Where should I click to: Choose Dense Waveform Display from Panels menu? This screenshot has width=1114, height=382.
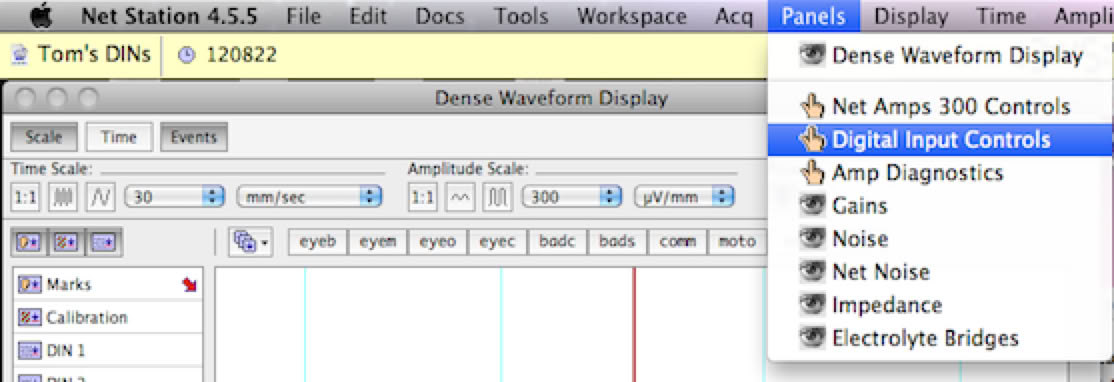[x=941, y=55]
